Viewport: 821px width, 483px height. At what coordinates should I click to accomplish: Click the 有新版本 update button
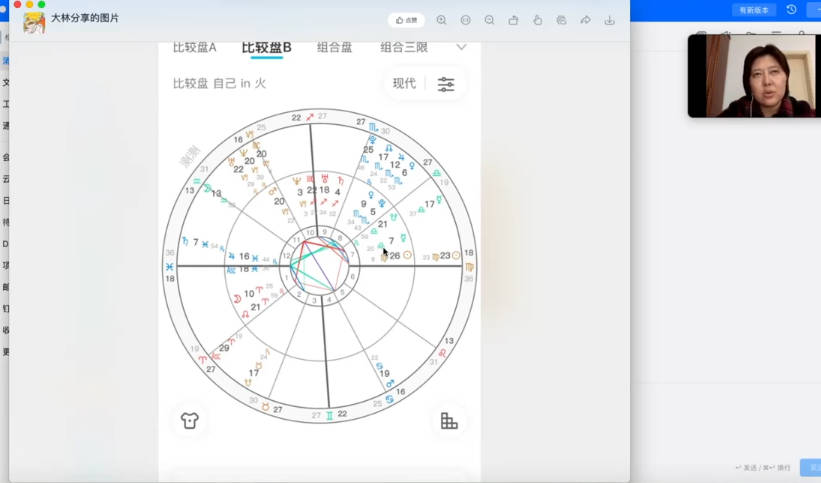pos(753,10)
